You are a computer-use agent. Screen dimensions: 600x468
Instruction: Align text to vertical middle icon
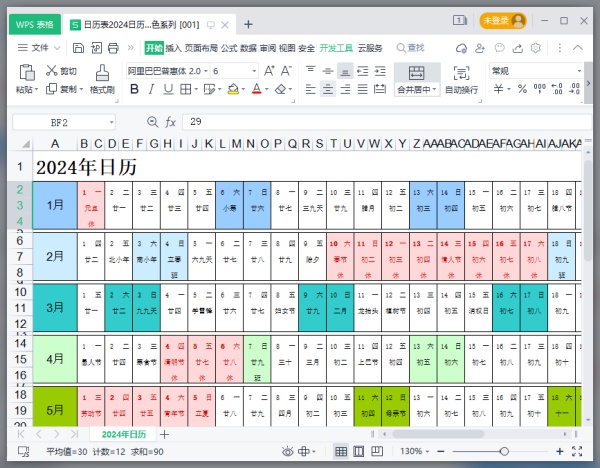point(328,71)
